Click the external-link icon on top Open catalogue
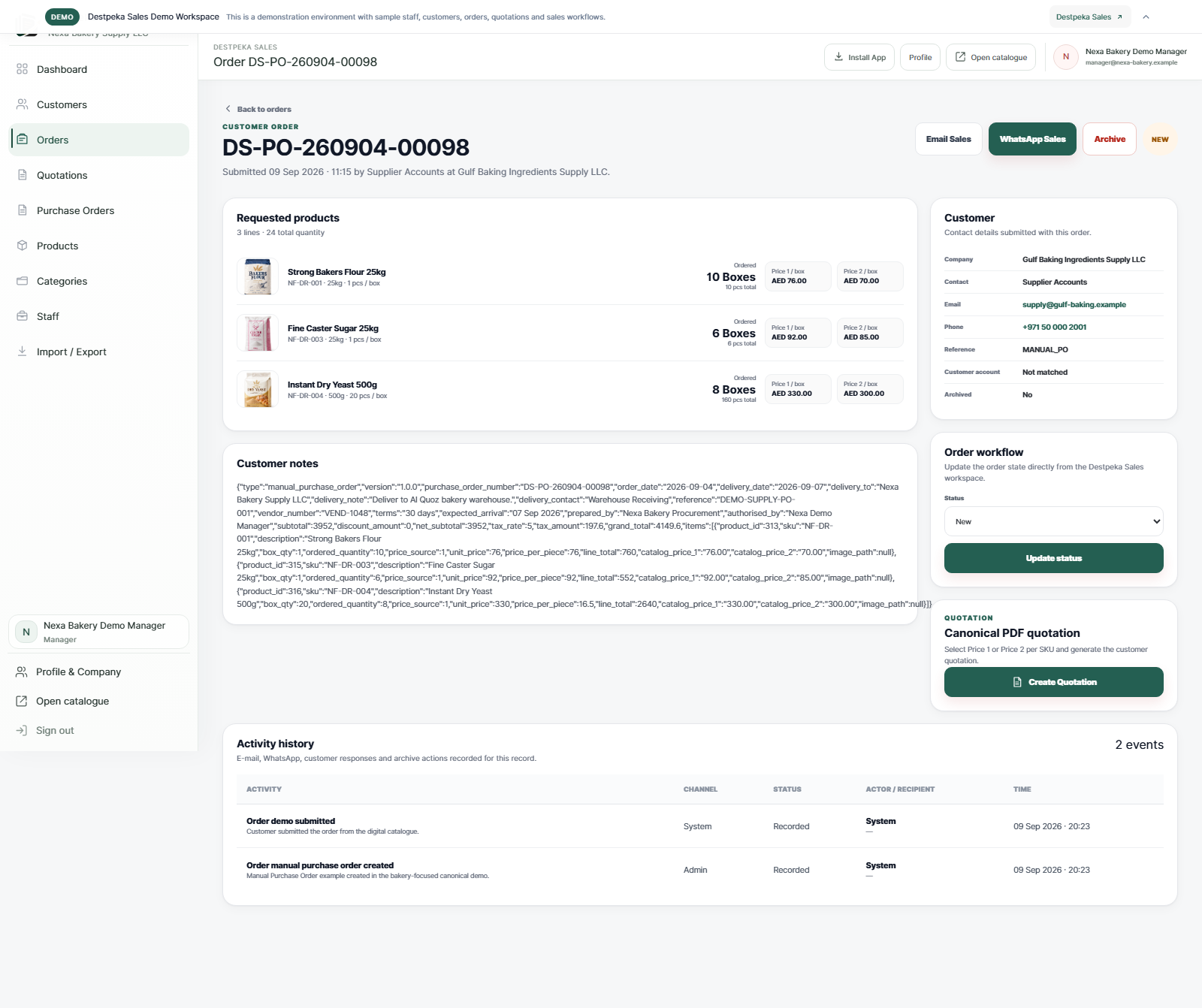 pos(960,57)
